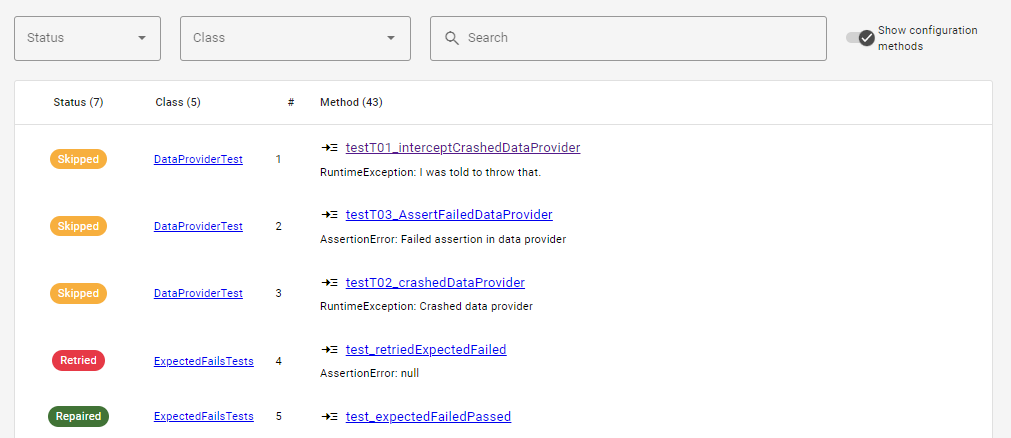The width and height of the screenshot is (1011, 438).
Task: Click the Method (43) column header
Action: [351, 103]
